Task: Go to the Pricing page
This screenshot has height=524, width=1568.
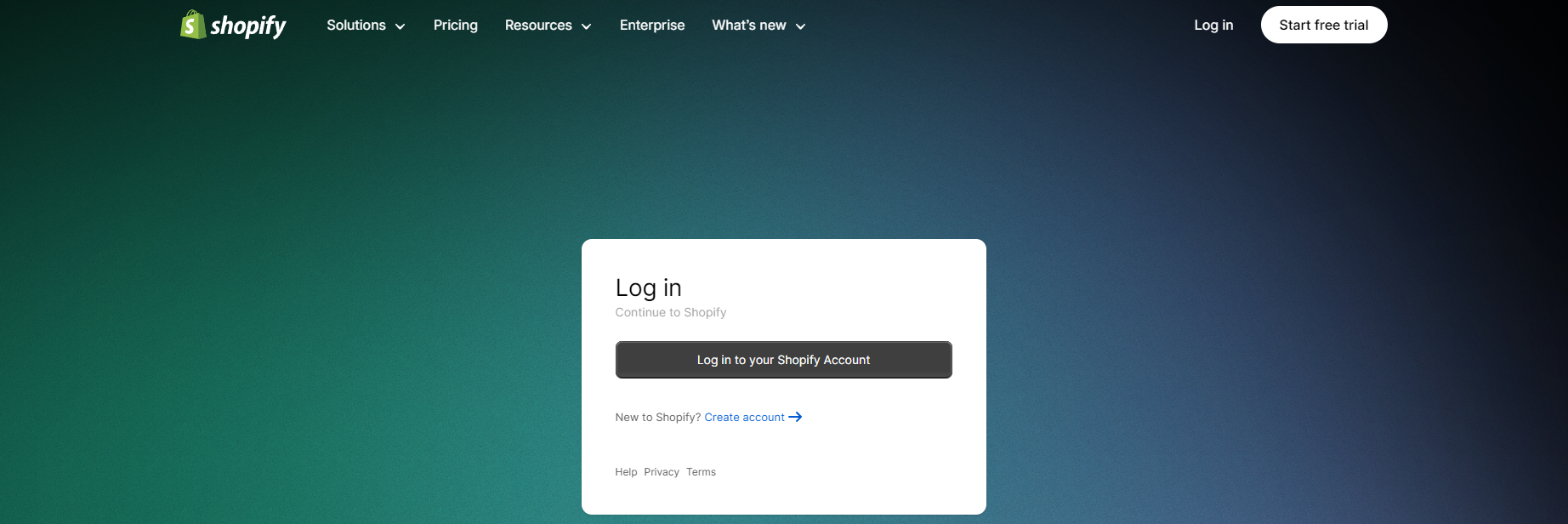Action: [456, 26]
